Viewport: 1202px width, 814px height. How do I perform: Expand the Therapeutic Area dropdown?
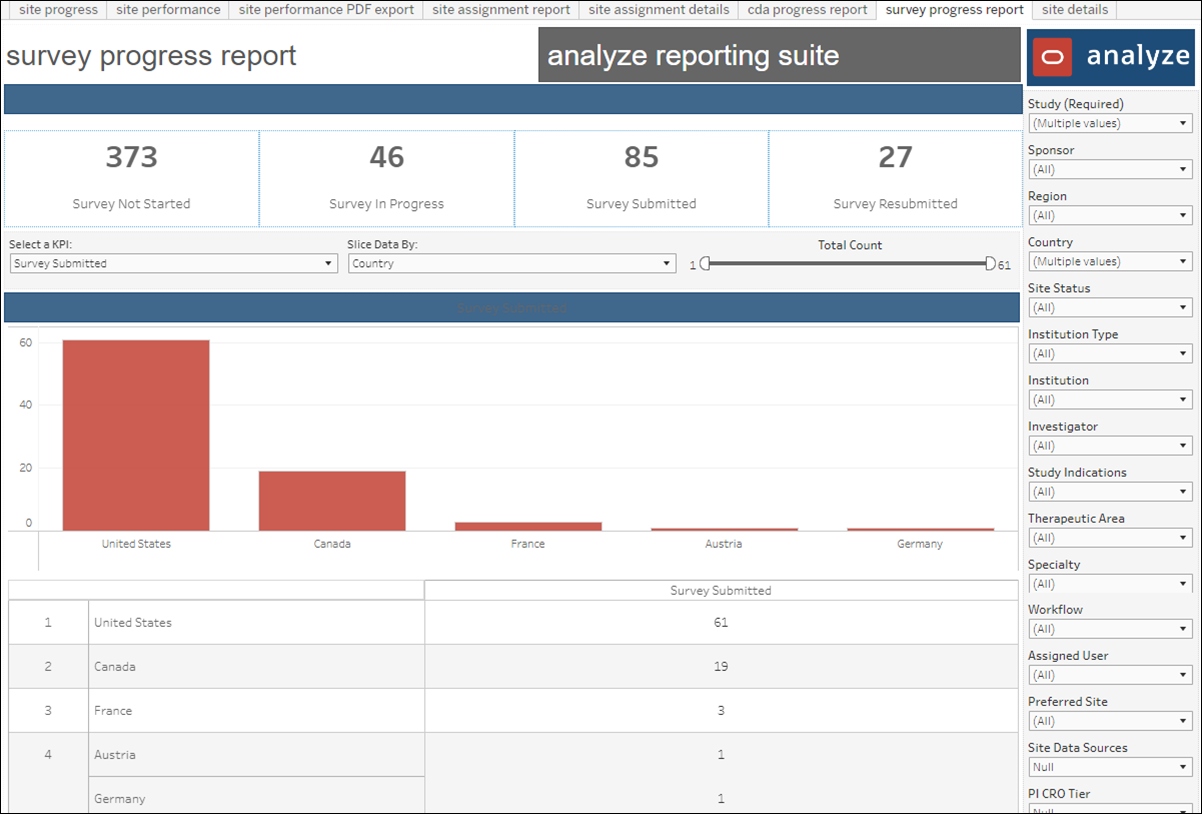pyautogui.click(x=1110, y=537)
